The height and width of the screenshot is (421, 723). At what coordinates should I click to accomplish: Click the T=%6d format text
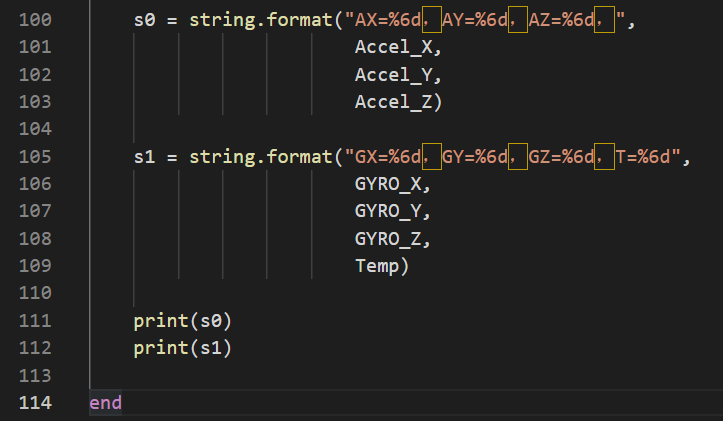tap(643, 157)
